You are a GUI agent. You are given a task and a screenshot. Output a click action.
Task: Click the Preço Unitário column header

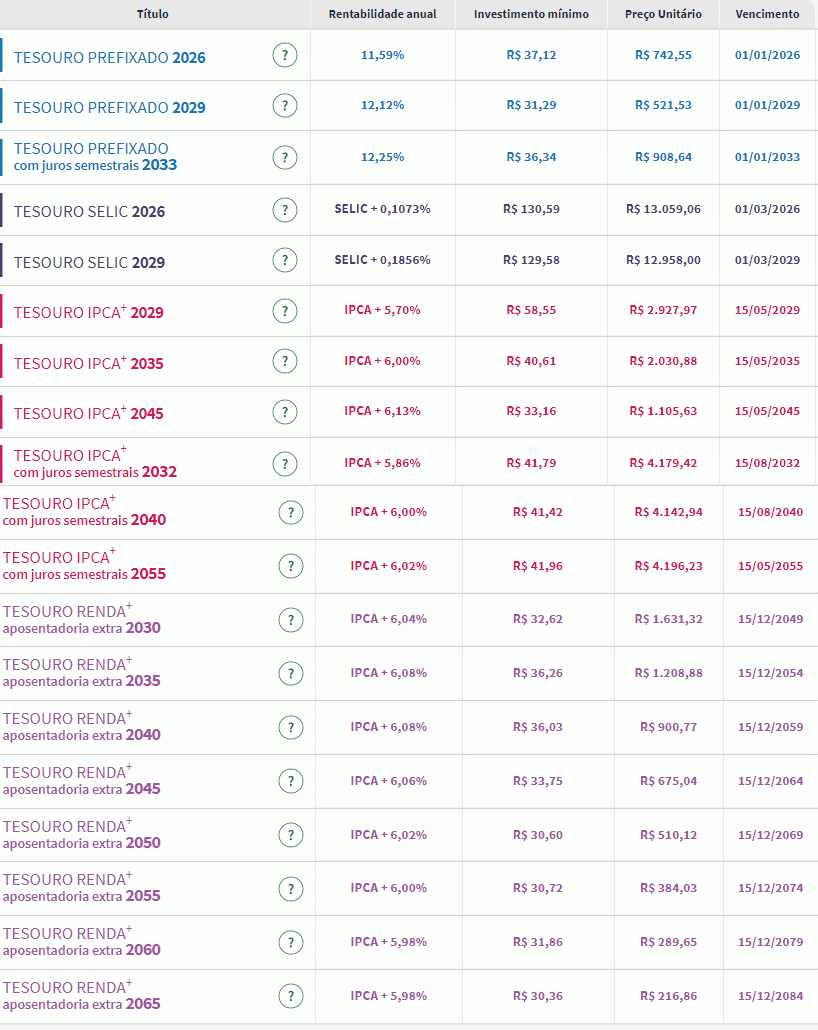point(663,14)
